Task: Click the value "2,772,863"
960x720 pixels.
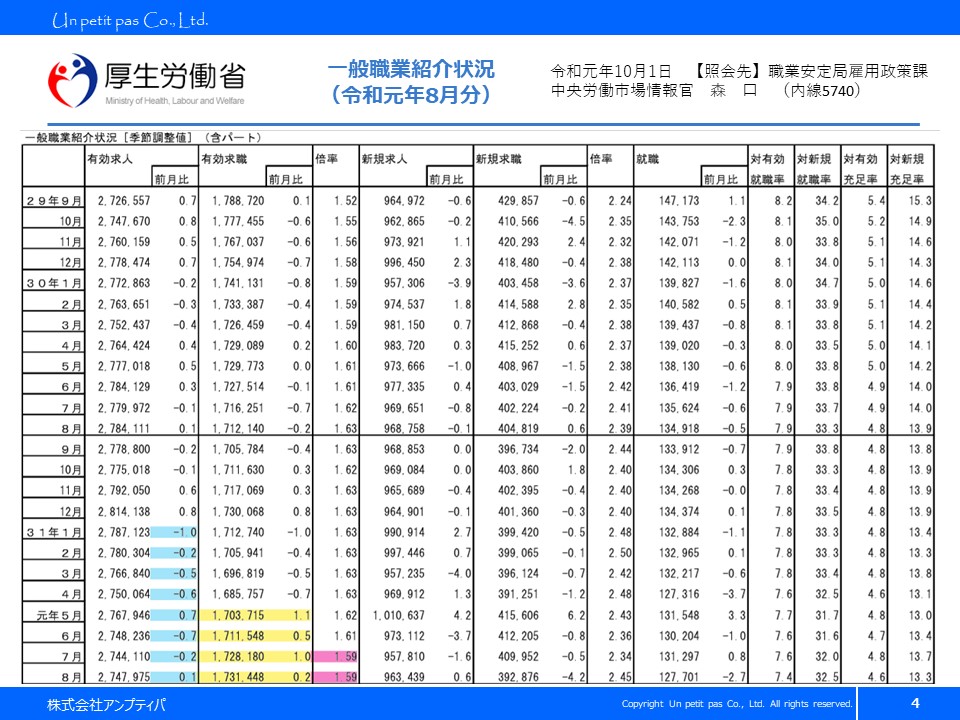Action: [124, 283]
